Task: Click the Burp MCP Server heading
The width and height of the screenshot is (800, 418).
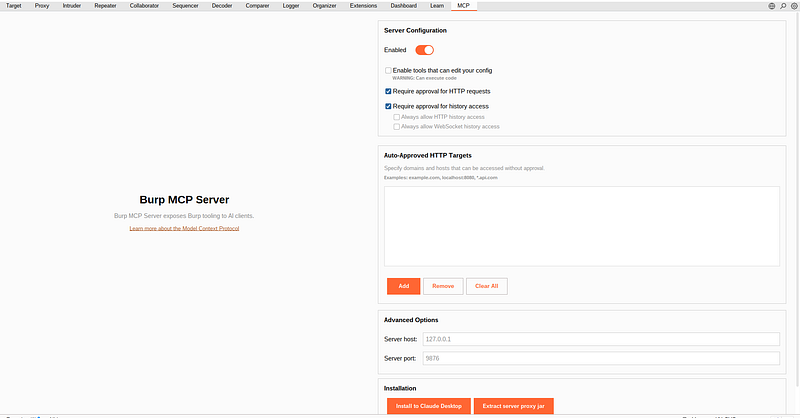Action: (x=184, y=200)
